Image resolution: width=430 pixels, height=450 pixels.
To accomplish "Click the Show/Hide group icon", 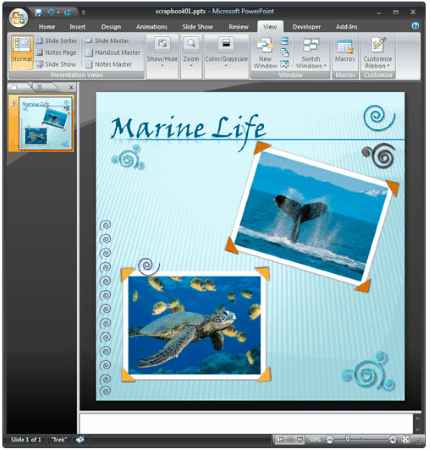I will (x=162, y=44).
